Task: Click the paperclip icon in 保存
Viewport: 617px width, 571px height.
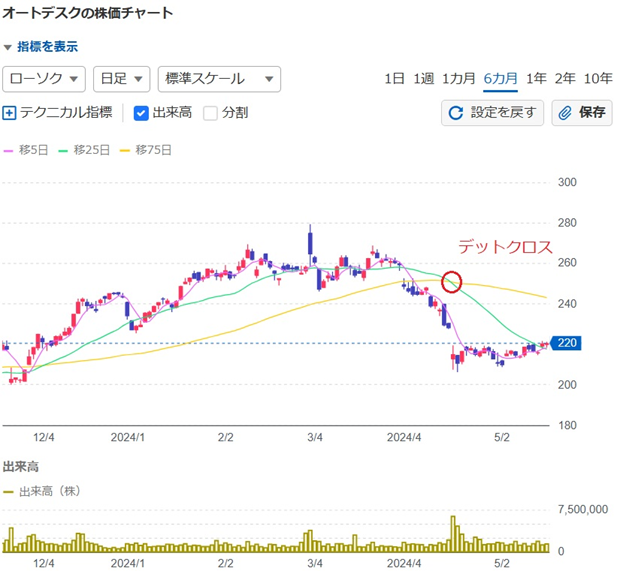Action: point(565,113)
